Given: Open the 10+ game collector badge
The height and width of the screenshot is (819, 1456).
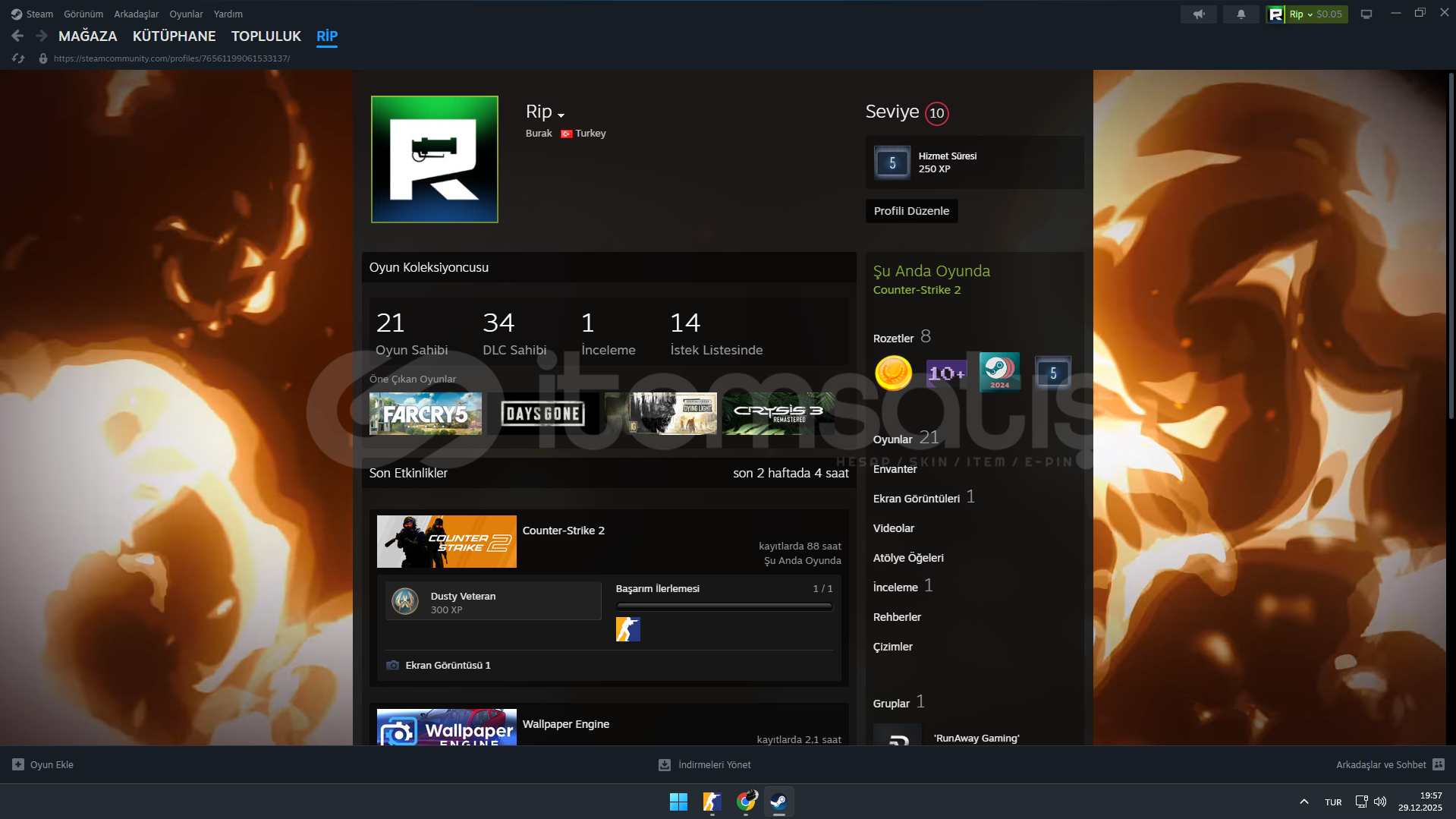Looking at the screenshot, I should point(946,373).
